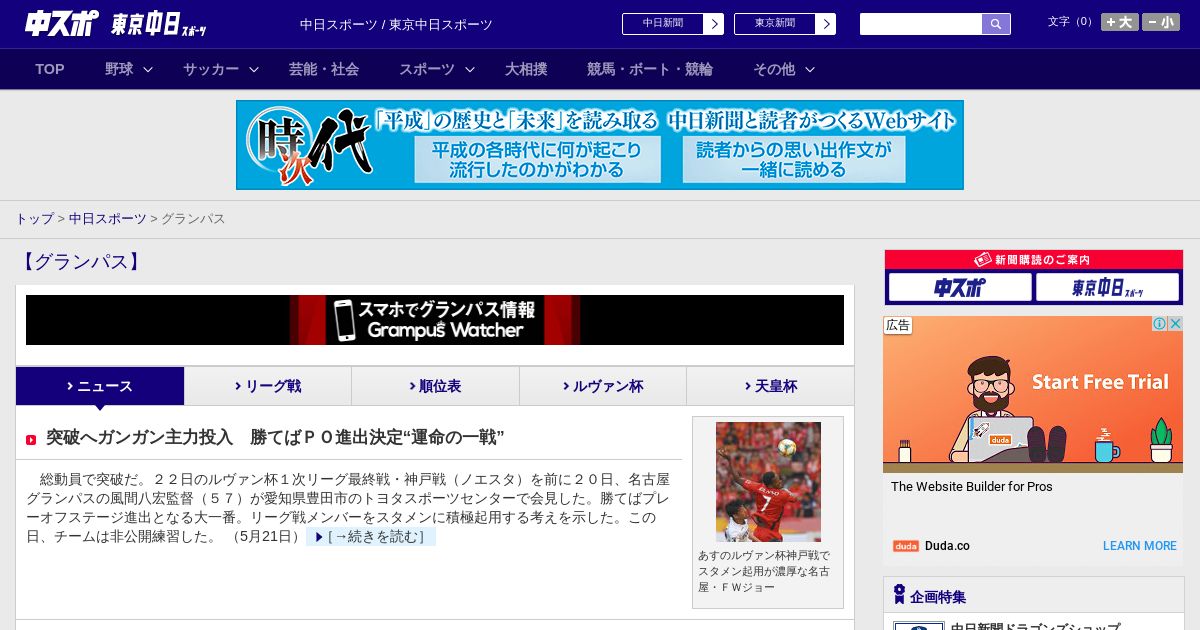Select the ニュース tab
The height and width of the screenshot is (630, 1200).
pos(100,386)
